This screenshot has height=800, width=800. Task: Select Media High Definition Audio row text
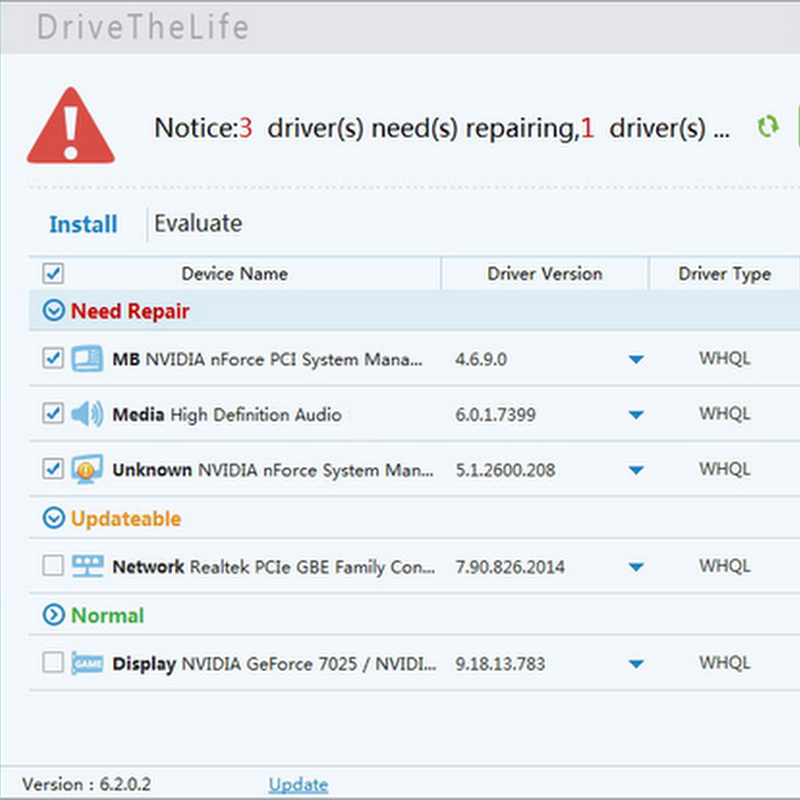[x=227, y=414]
